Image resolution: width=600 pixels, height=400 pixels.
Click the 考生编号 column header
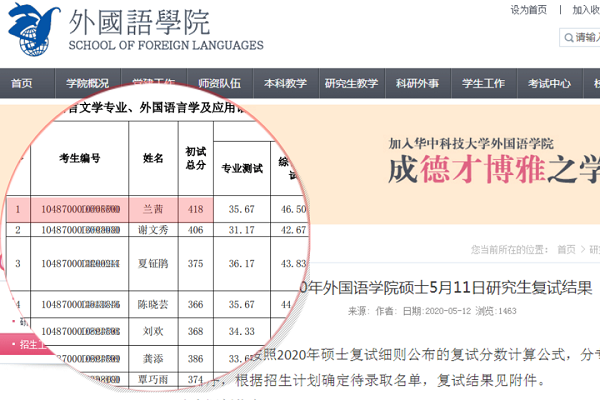click(80, 158)
